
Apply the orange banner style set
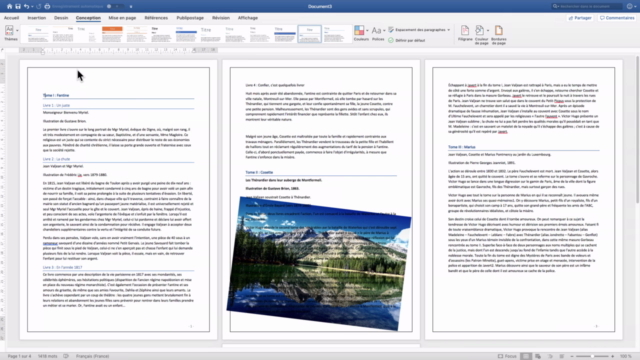[112, 34]
